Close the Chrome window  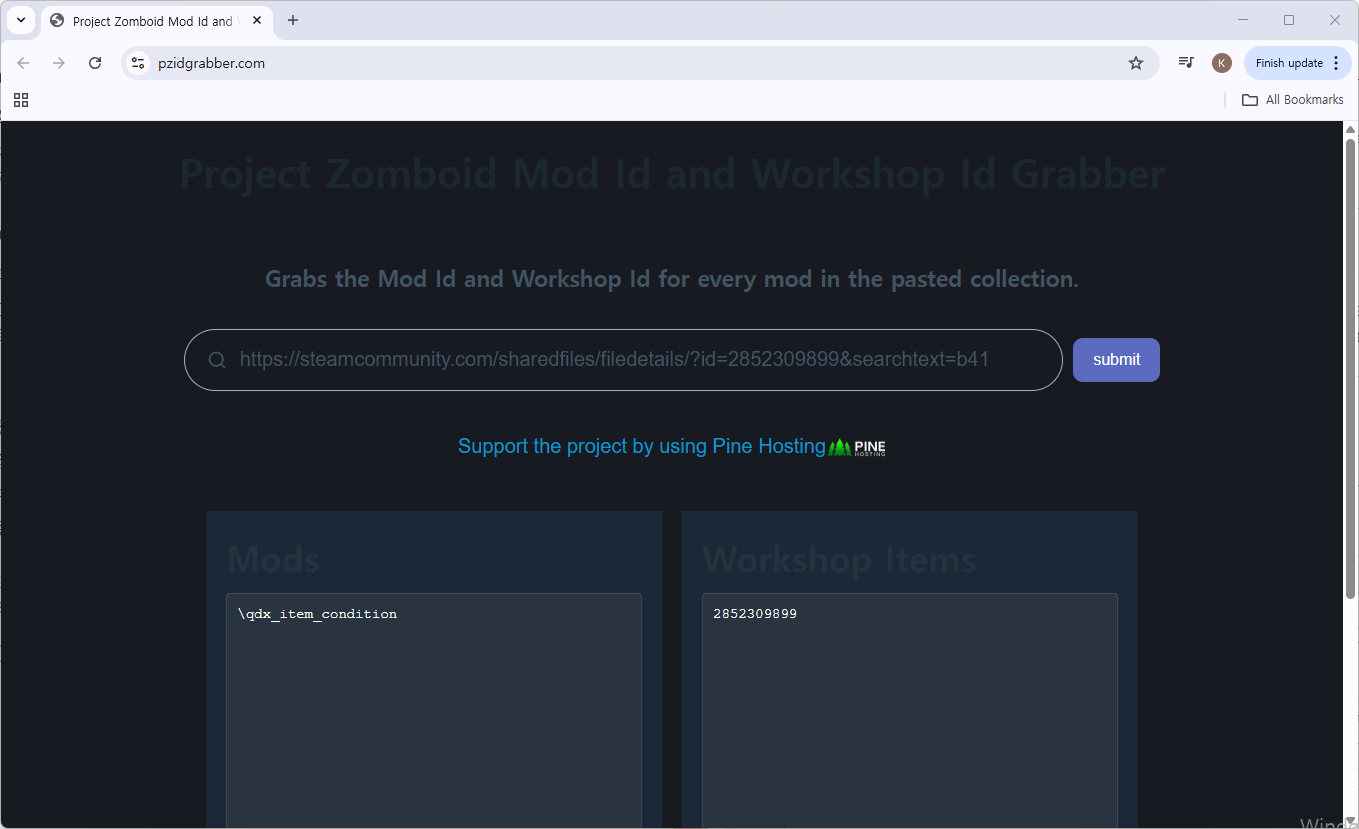(x=1335, y=20)
